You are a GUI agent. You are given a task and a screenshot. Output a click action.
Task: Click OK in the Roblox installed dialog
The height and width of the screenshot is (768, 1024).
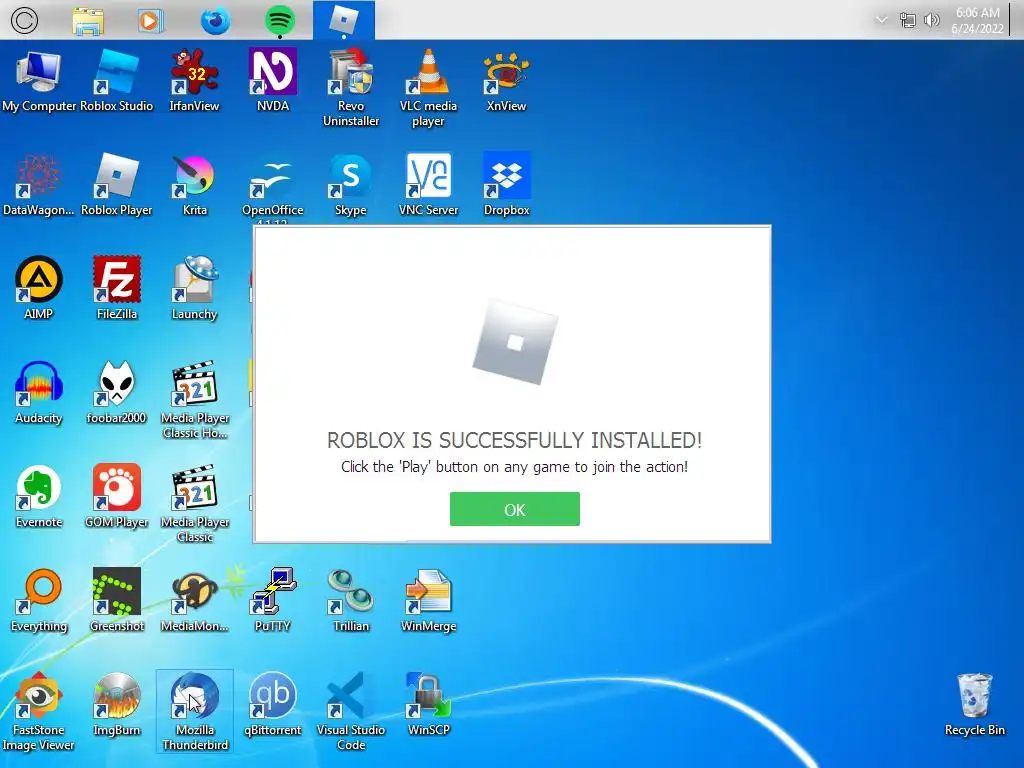point(515,509)
